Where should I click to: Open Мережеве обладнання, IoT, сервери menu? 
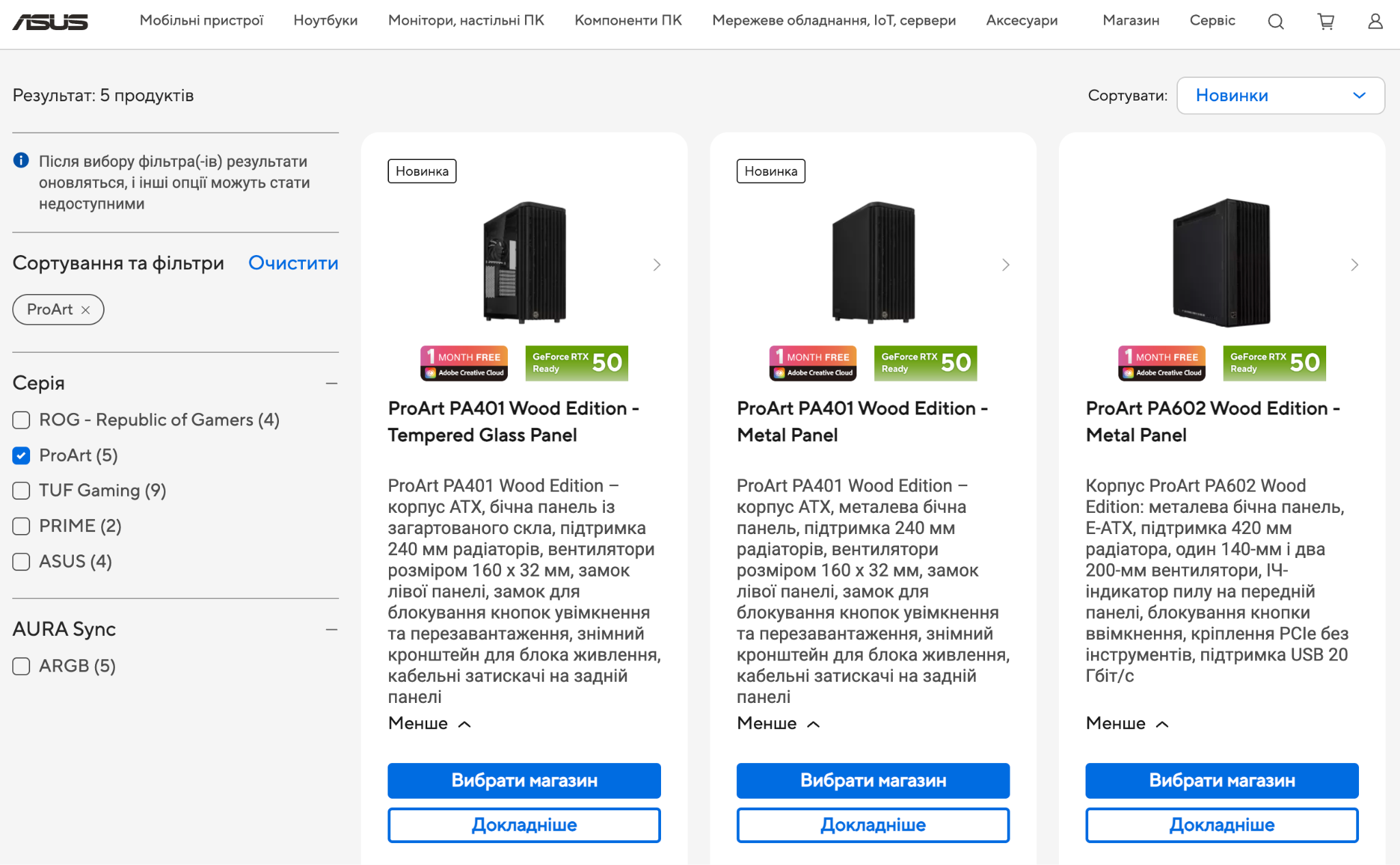click(834, 21)
